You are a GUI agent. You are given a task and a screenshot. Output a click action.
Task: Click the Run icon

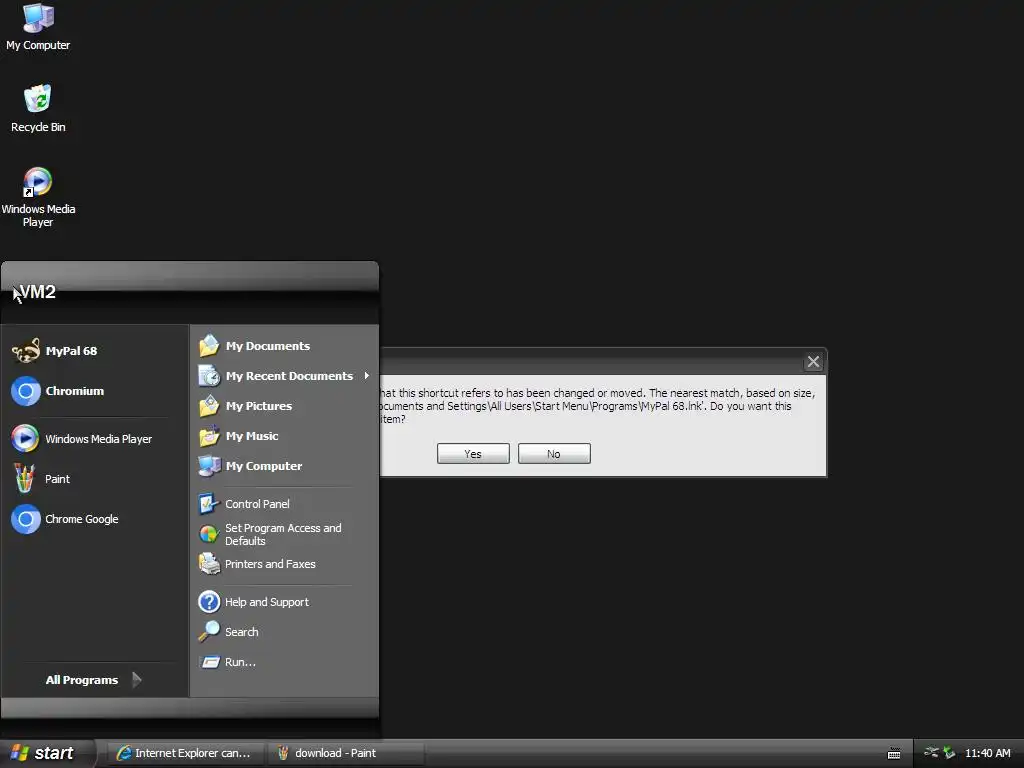tap(210, 662)
